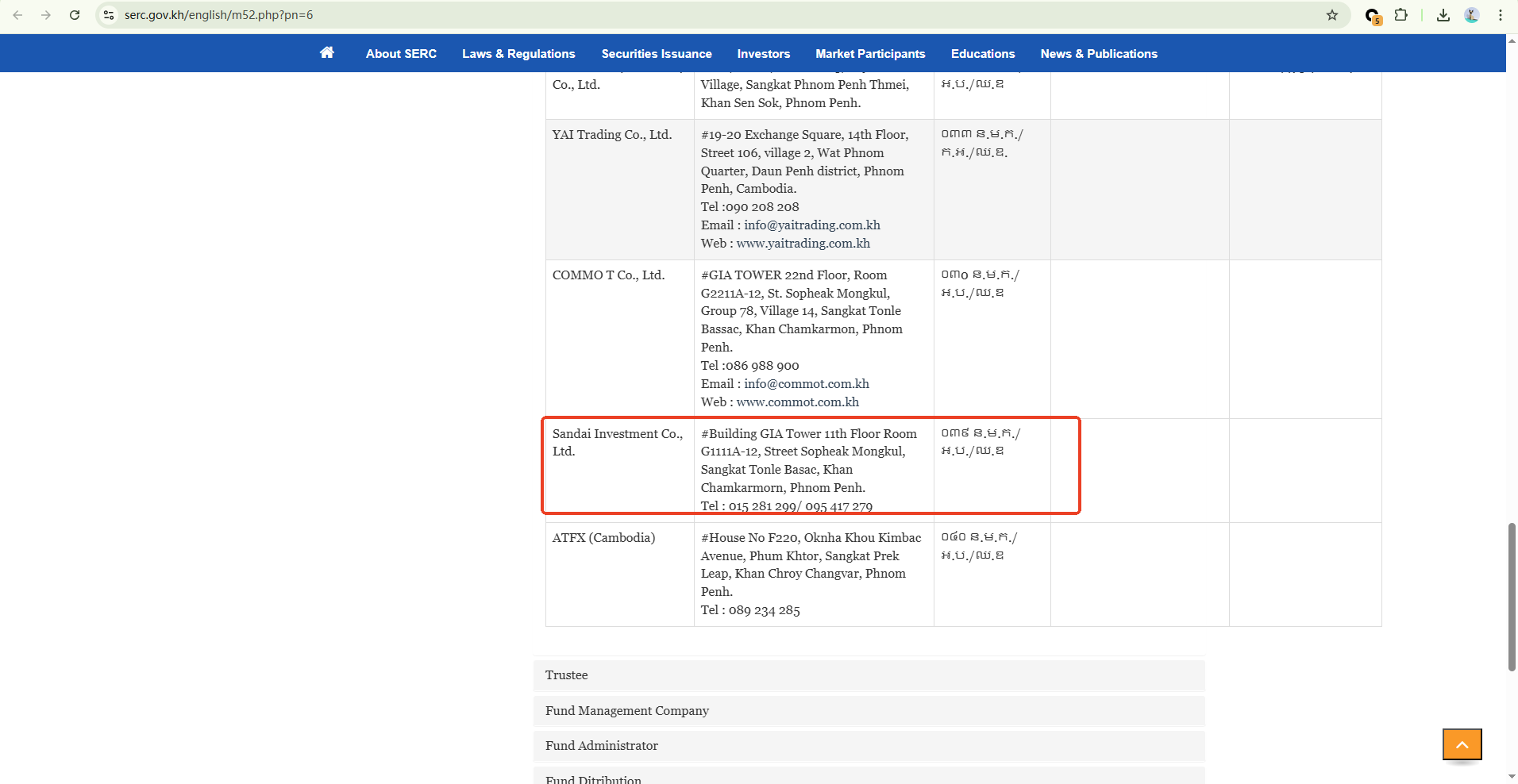Open the browser extensions puzzle icon
The height and width of the screenshot is (784, 1518).
1401,15
